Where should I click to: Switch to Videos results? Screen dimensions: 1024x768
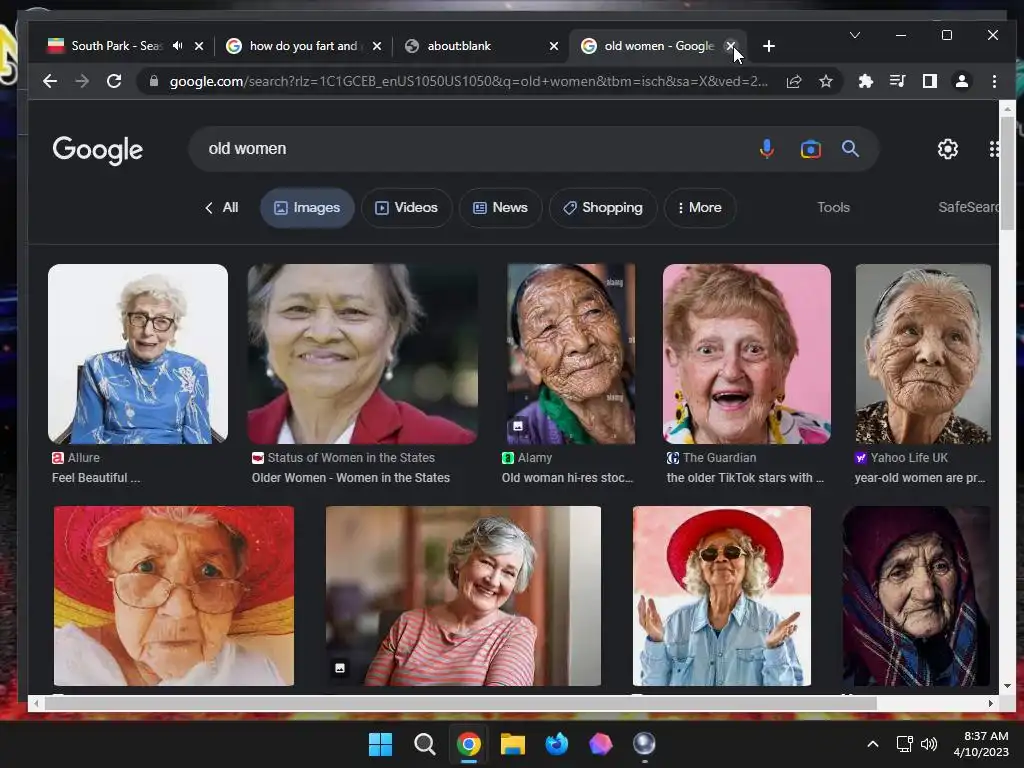(406, 208)
